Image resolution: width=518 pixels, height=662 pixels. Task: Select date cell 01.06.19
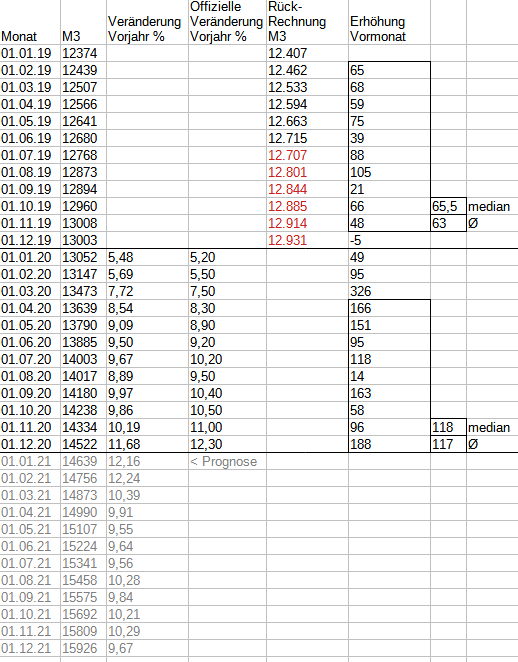tap(30, 138)
